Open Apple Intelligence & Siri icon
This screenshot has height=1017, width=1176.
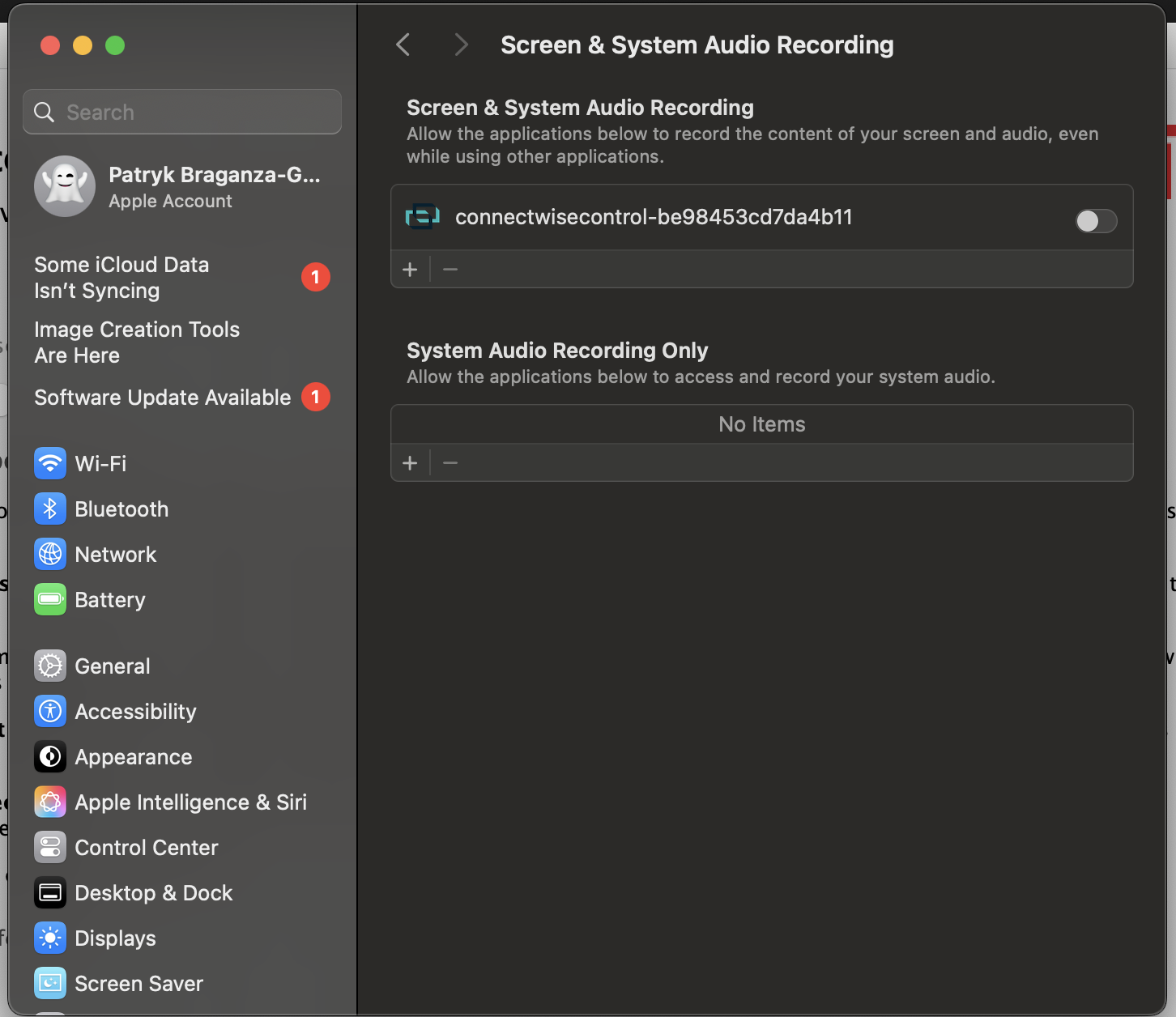click(50, 802)
